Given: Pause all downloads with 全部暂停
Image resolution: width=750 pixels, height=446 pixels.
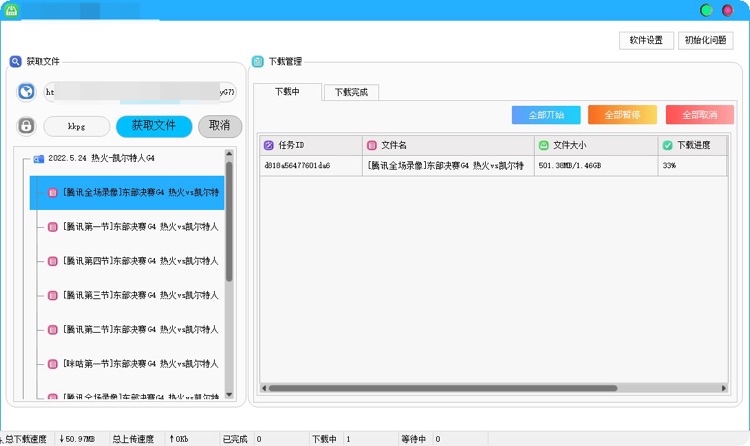Looking at the screenshot, I should 622,115.
